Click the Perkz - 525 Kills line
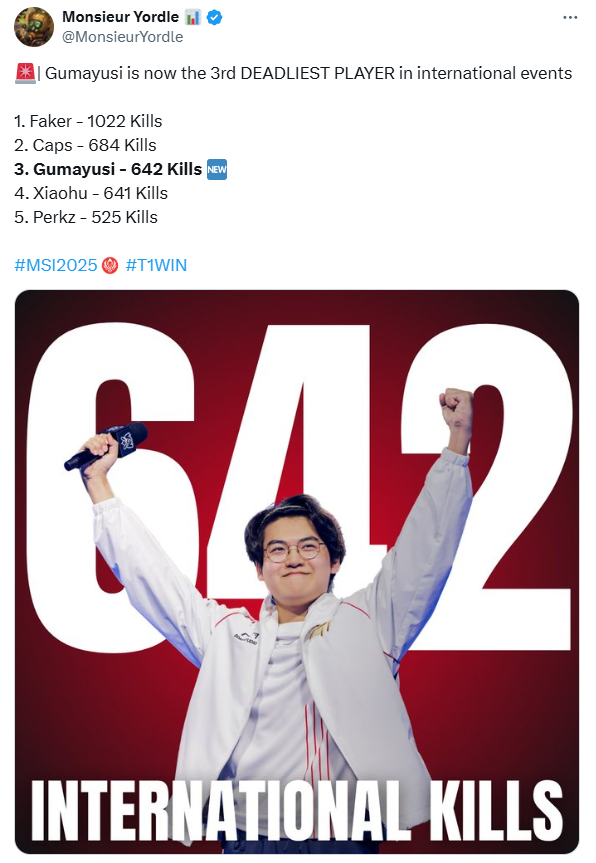Screen dimensions: 596x863 [x=86, y=217]
